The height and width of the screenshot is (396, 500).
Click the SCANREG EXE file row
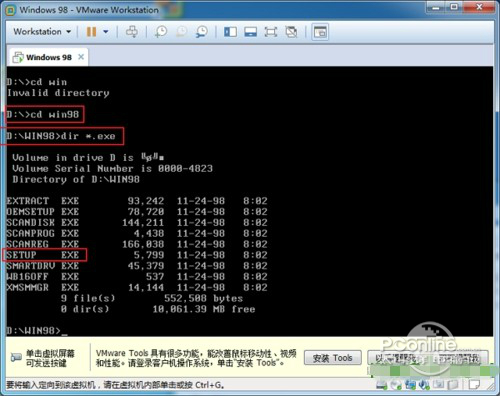[137, 244]
